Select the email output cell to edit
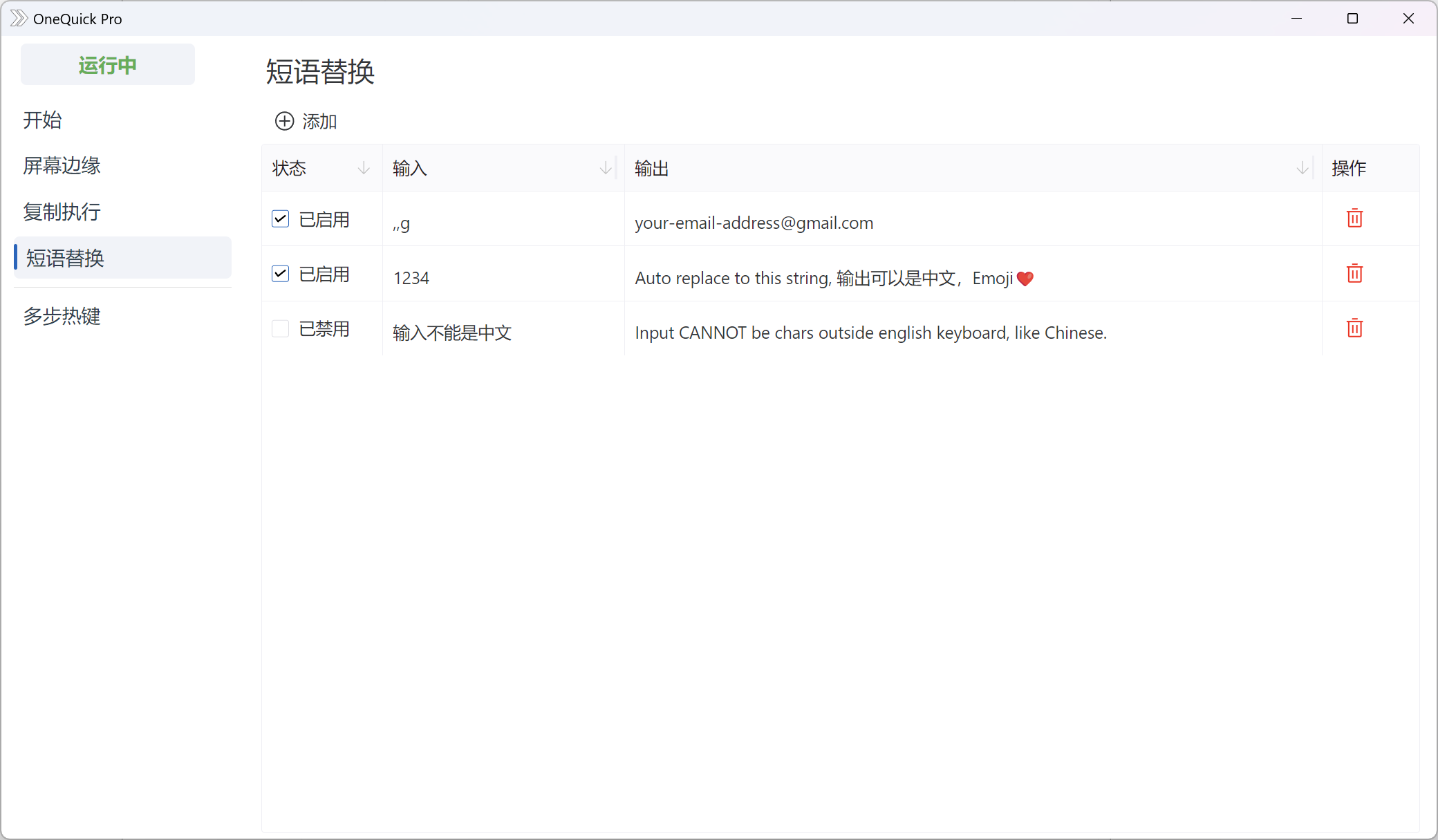The height and width of the screenshot is (840, 1438). click(754, 223)
